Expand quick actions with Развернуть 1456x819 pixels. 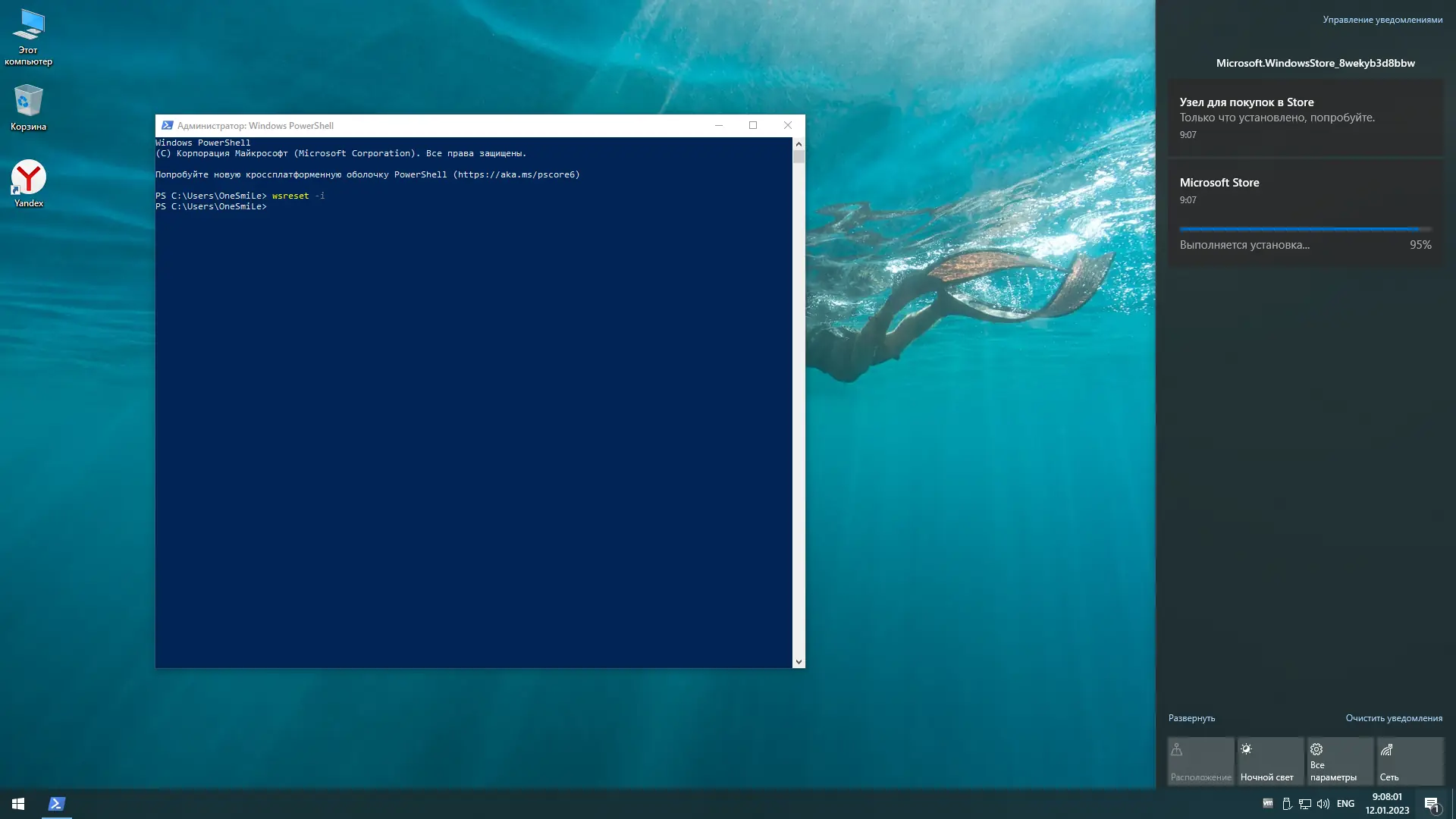(1191, 718)
